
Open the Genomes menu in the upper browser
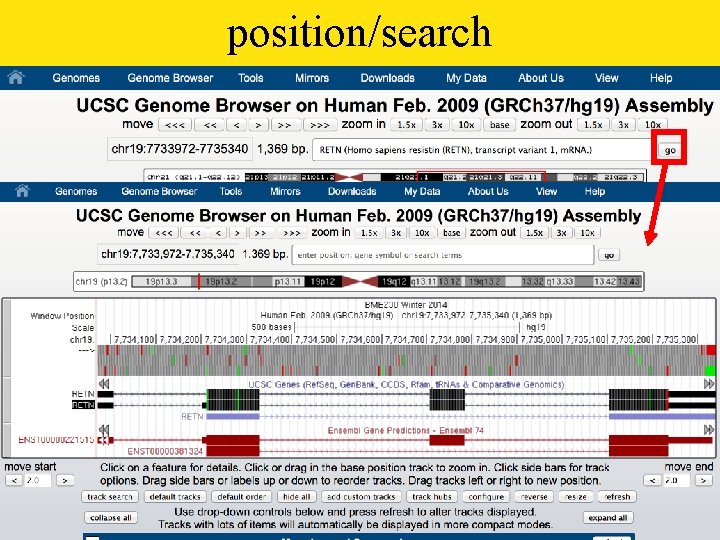coord(76,78)
